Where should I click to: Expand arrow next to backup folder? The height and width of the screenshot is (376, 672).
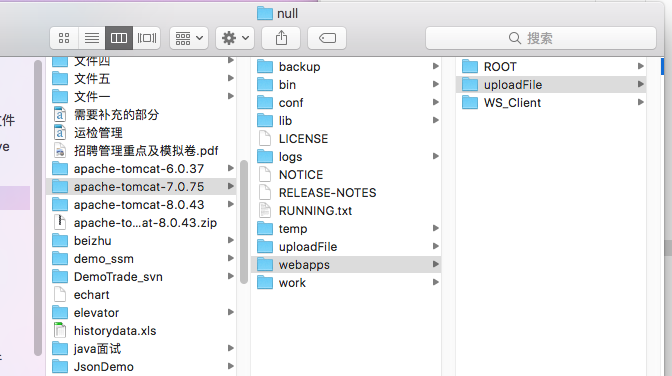(x=435, y=66)
